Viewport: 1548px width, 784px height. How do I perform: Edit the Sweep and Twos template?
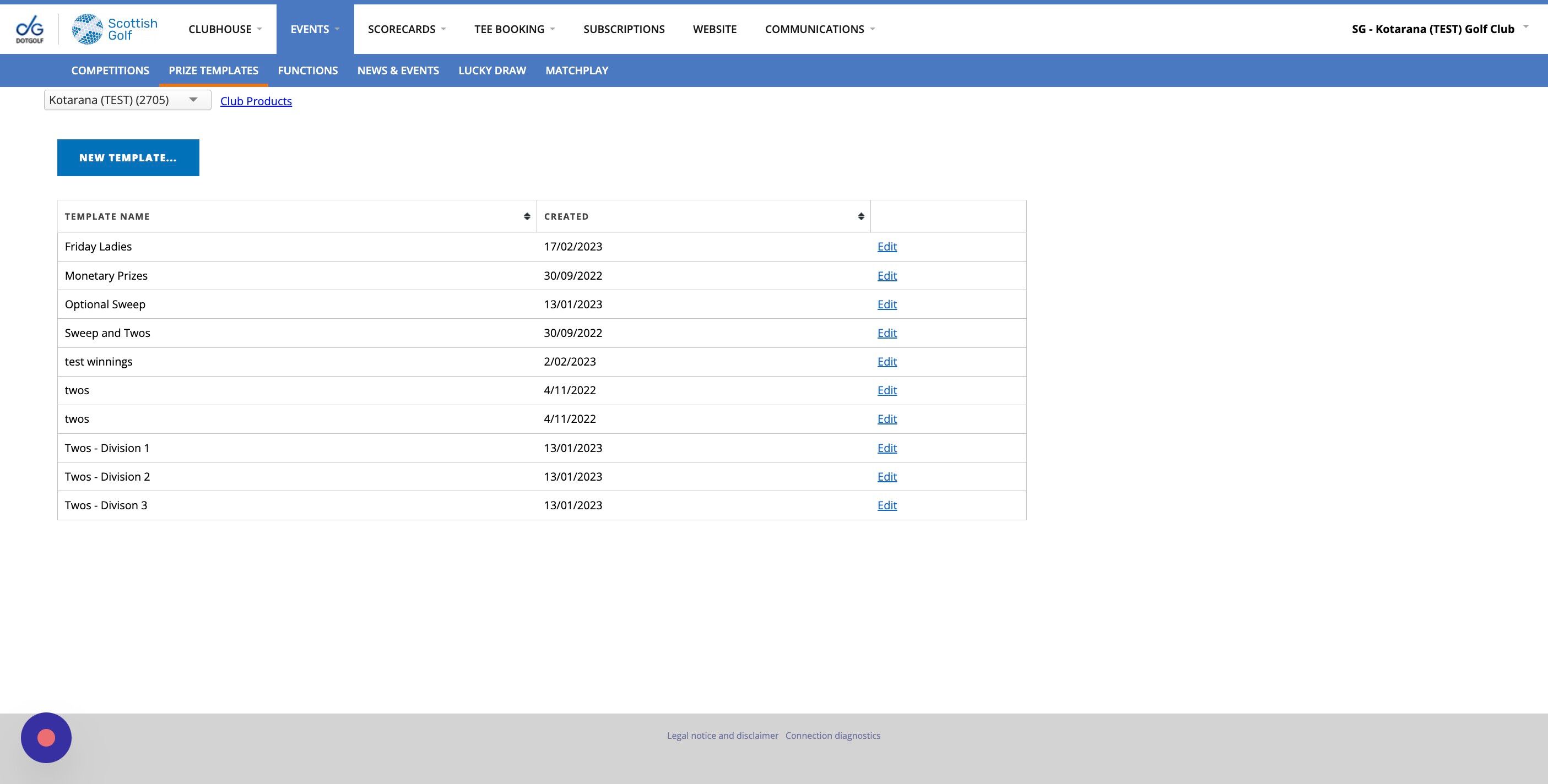(x=886, y=333)
